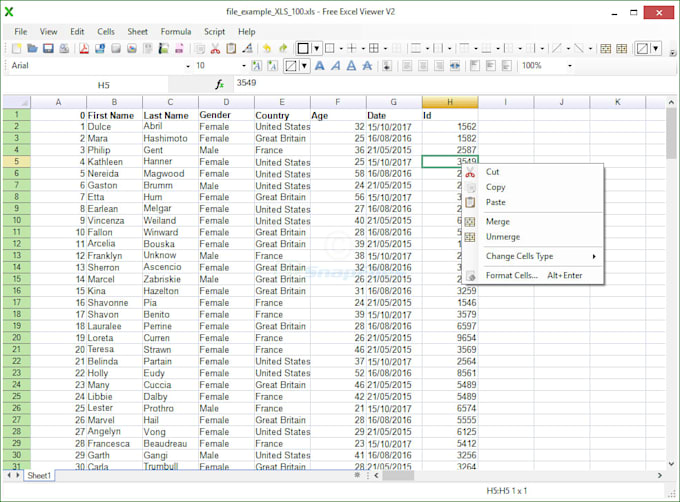Open the font name dropdown Arial

coord(188,66)
